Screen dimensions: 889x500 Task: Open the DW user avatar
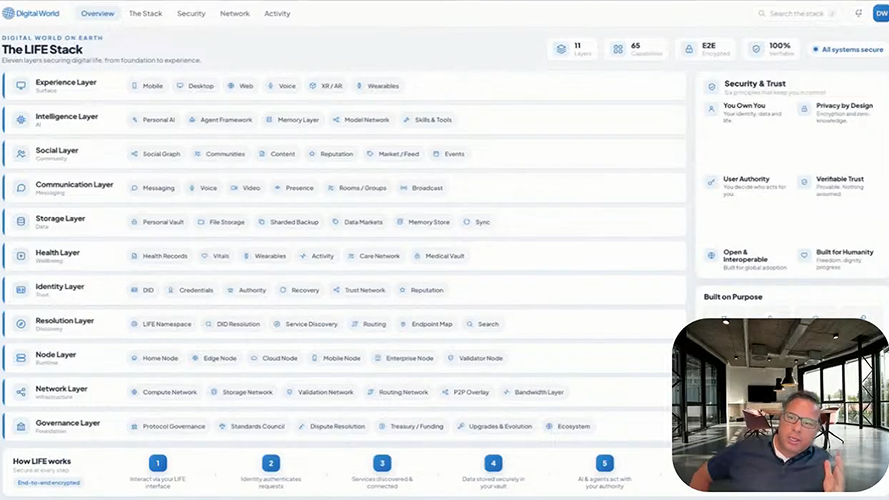coord(881,13)
